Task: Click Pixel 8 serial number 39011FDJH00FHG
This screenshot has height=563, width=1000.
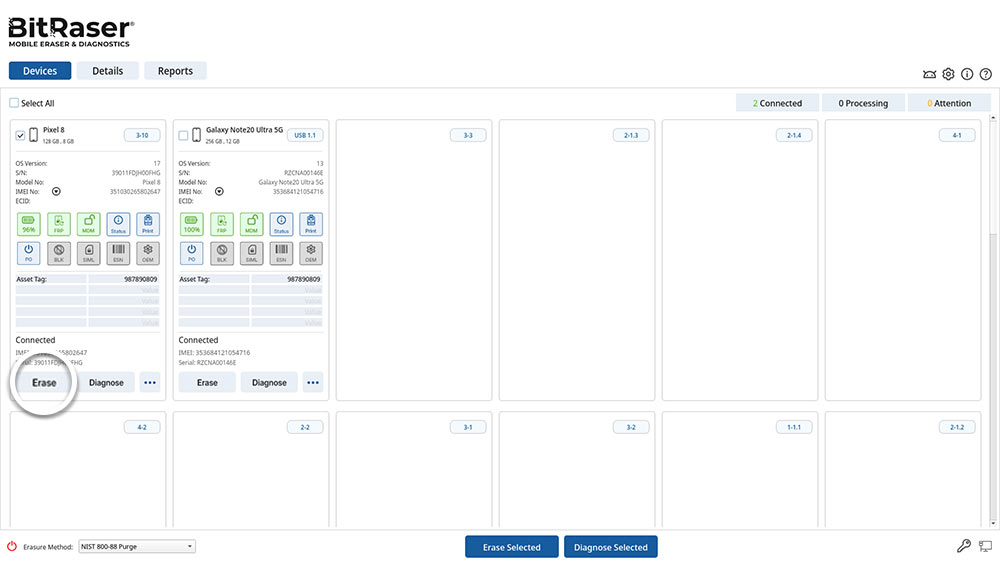Action: point(136,173)
